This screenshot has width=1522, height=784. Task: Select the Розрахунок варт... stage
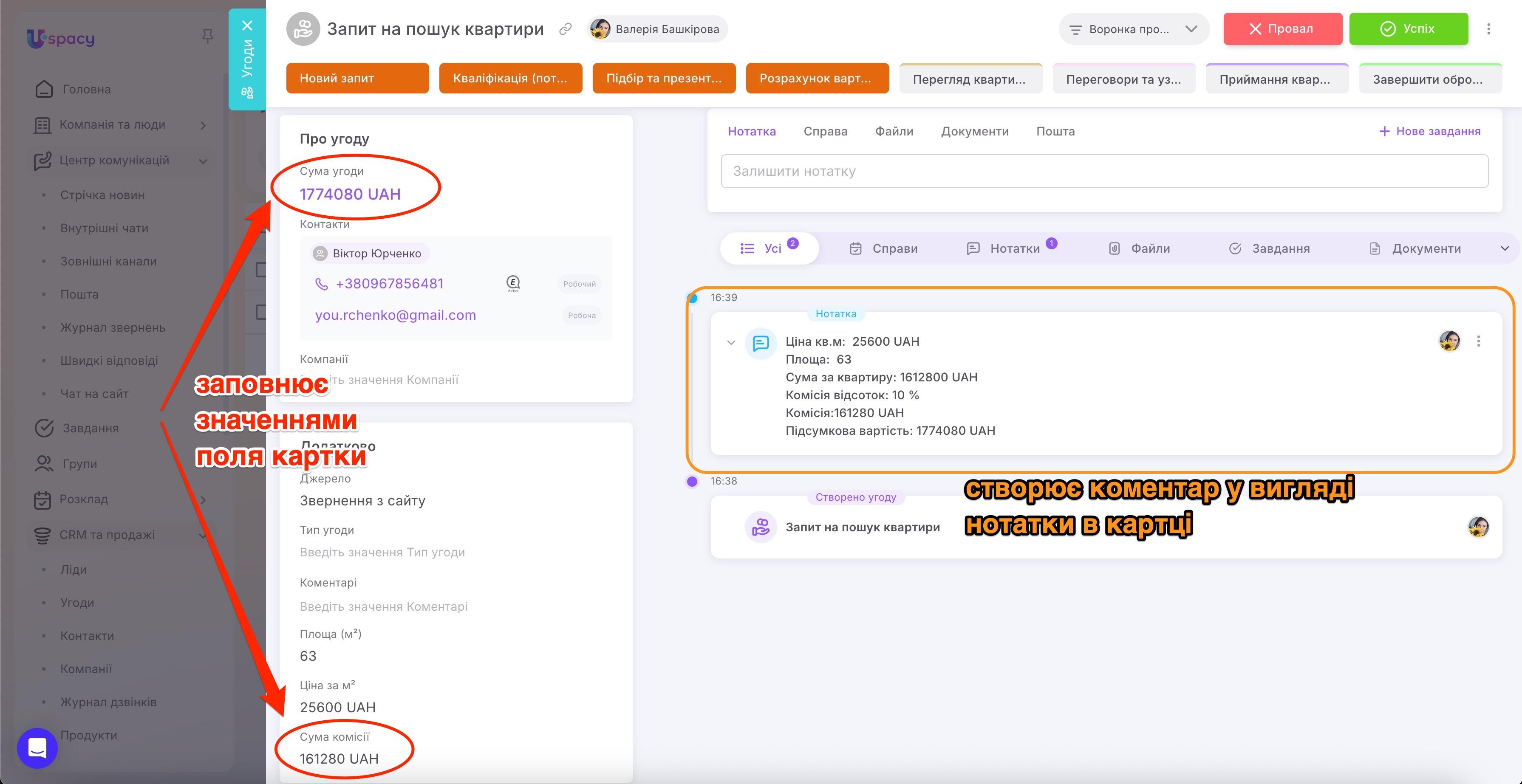817,78
